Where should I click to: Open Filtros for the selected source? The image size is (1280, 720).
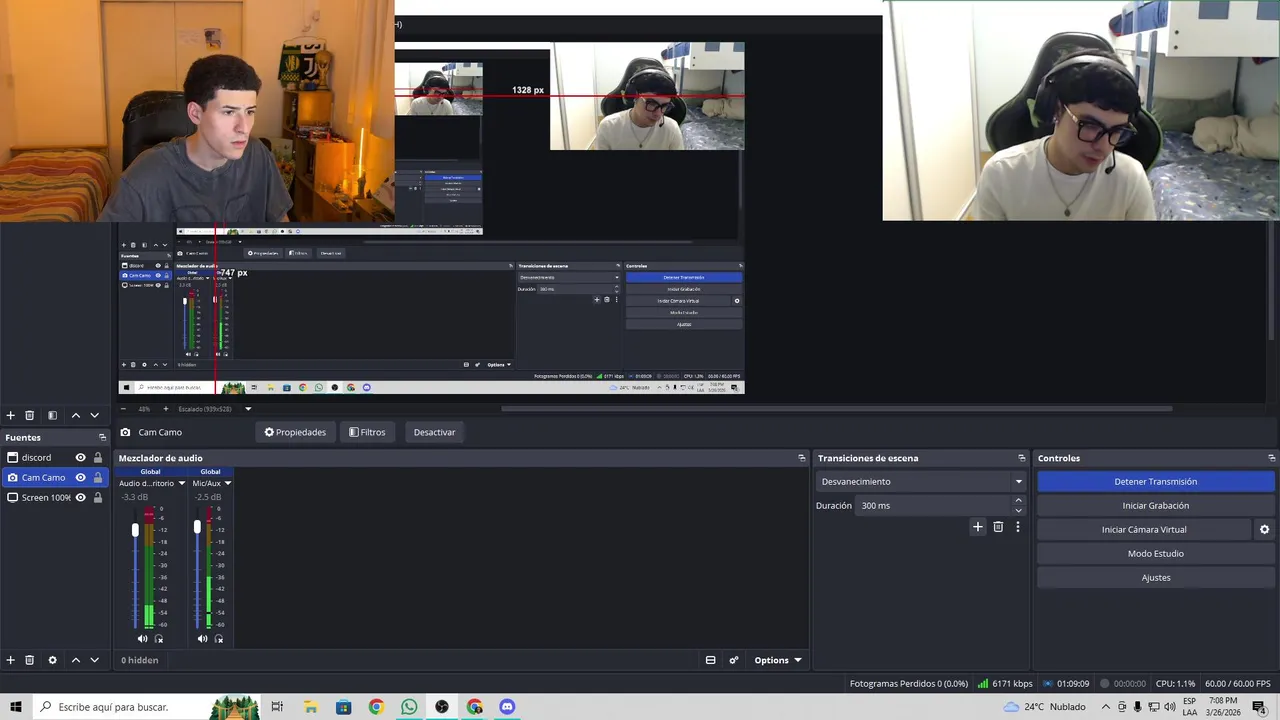(x=367, y=432)
